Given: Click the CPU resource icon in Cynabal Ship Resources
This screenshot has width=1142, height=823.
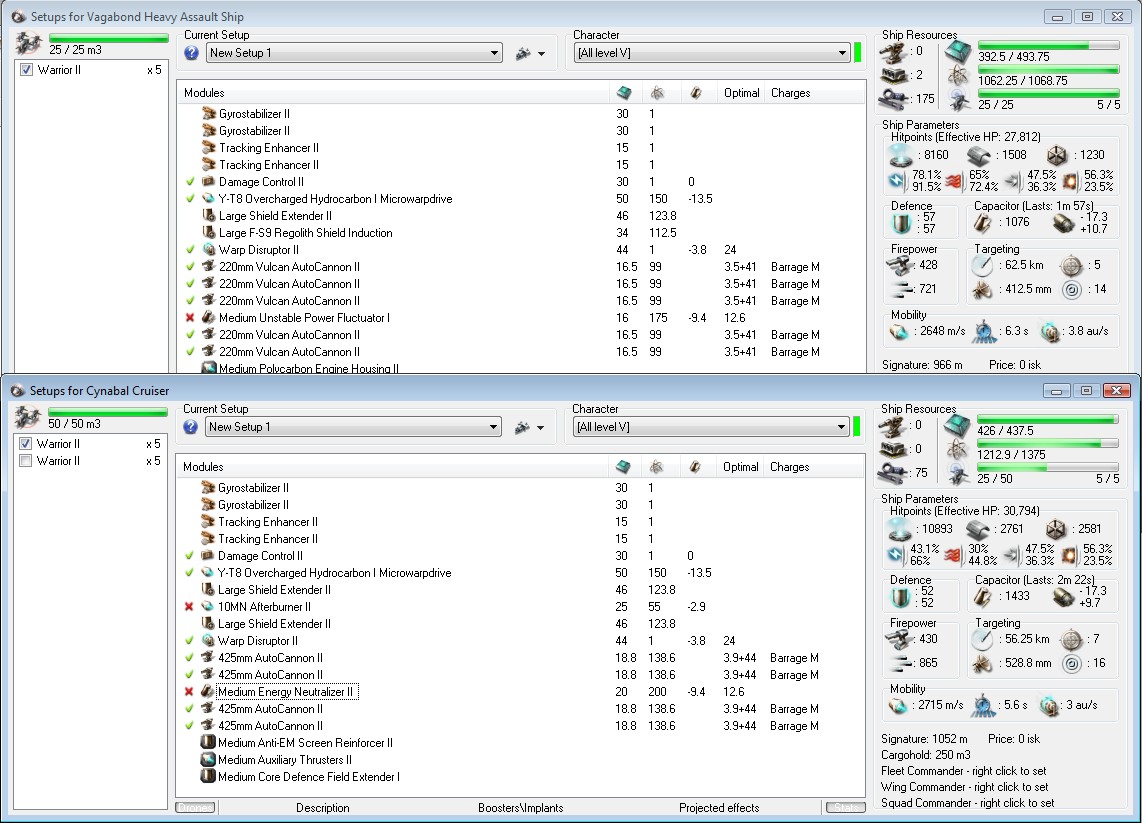Looking at the screenshot, I should [x=958, y=427].
